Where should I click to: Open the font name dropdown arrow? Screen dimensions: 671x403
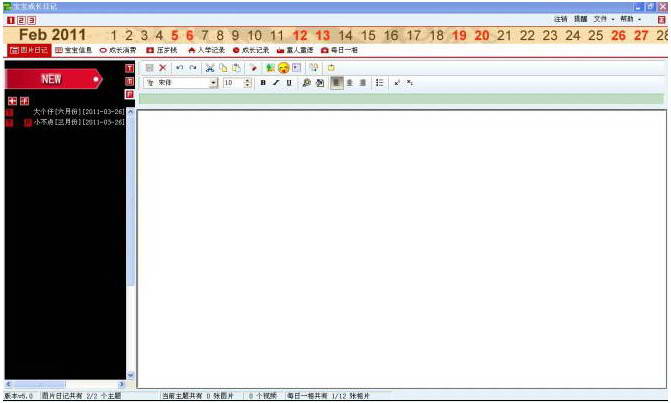pyautogui.click(x=213, y=83)
